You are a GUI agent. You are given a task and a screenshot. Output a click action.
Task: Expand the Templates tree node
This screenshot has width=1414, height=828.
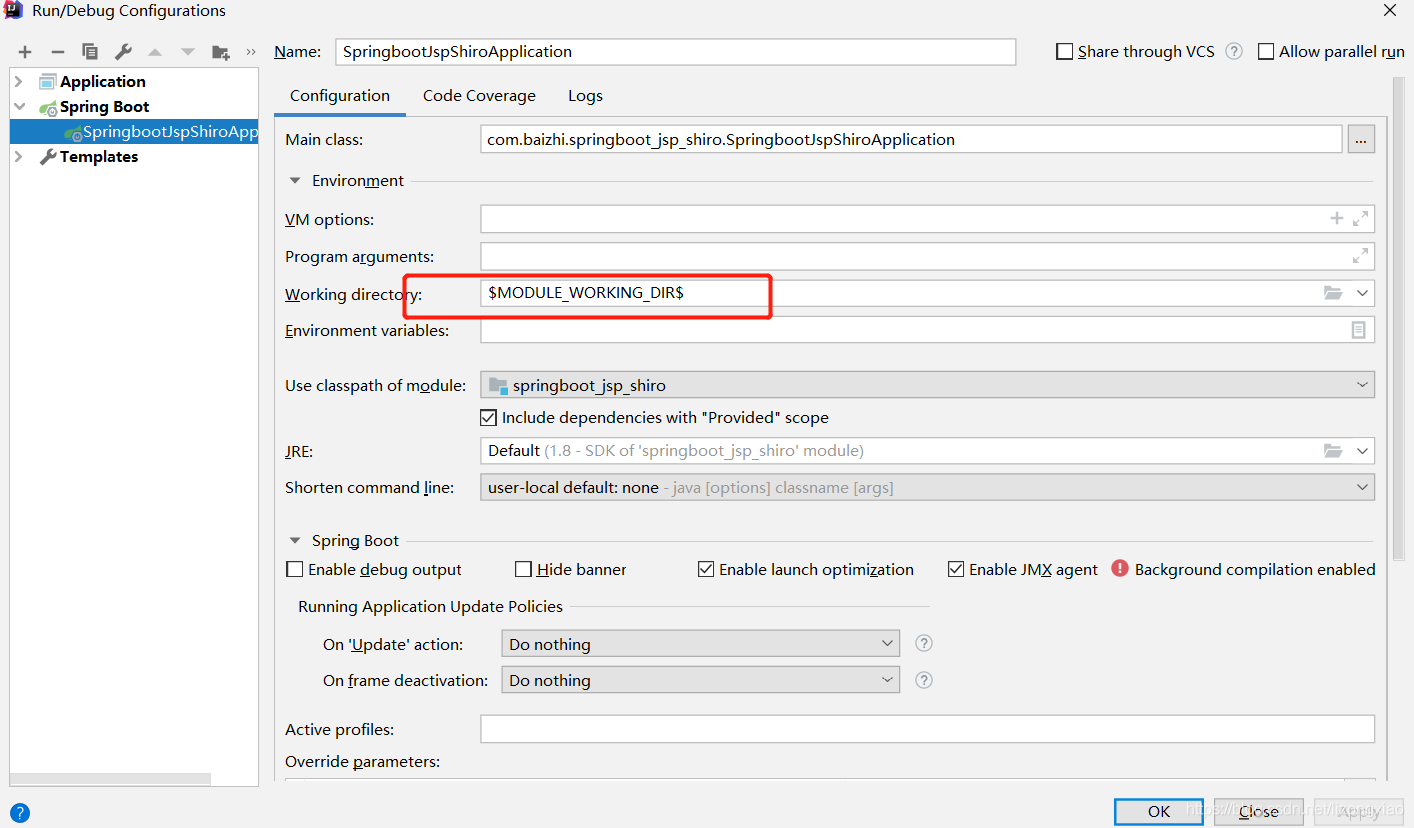coord(19,157)
